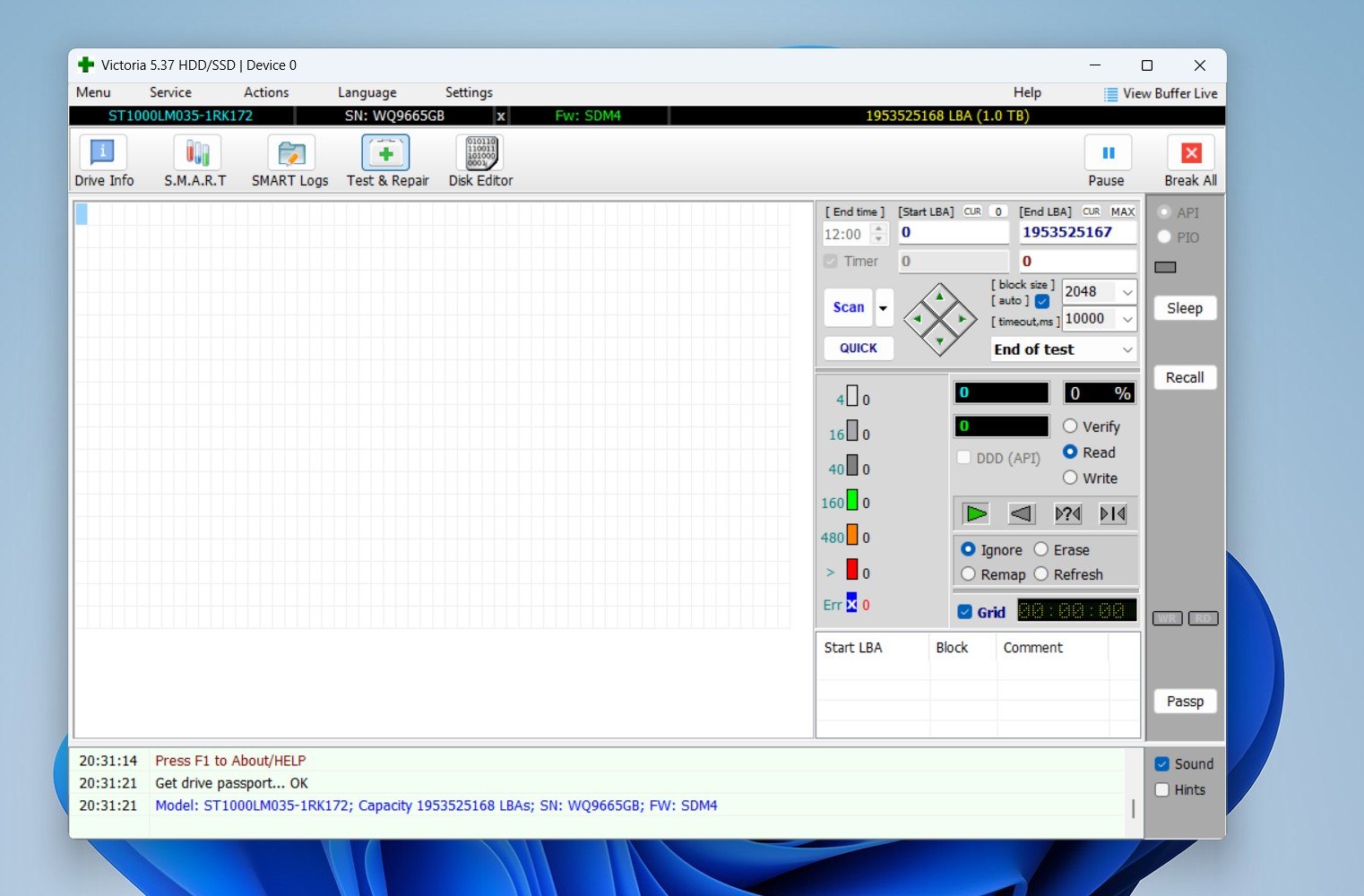Screen dimensions: 1364x896
Task: Expand the End of test dropdown
Action: point(1127,349)
